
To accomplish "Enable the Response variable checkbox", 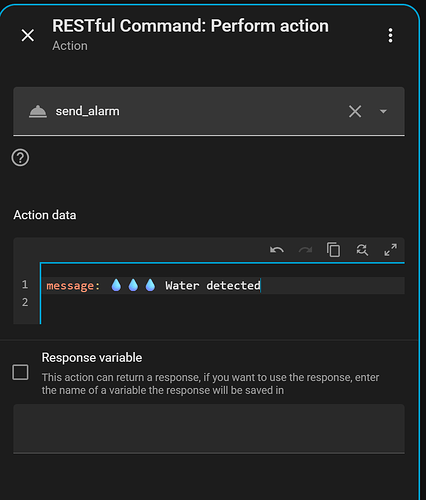I will coord(20,372).
